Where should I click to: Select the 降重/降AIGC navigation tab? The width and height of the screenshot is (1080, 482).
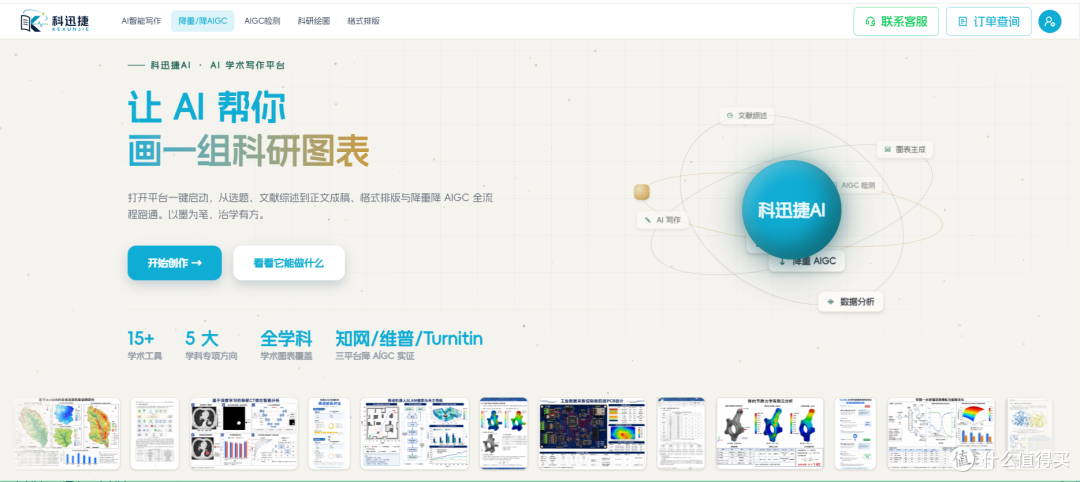tap(202, 21)
